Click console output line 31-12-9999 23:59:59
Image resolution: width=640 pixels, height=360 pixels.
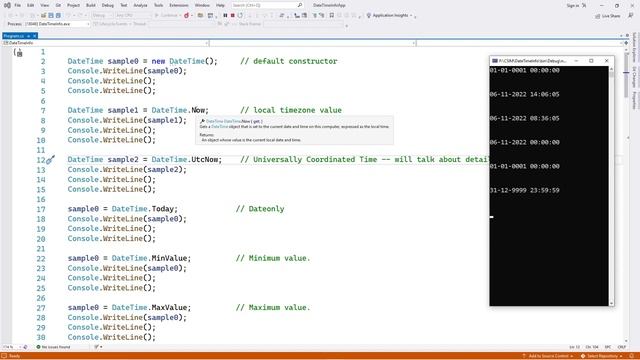(524, 190)
